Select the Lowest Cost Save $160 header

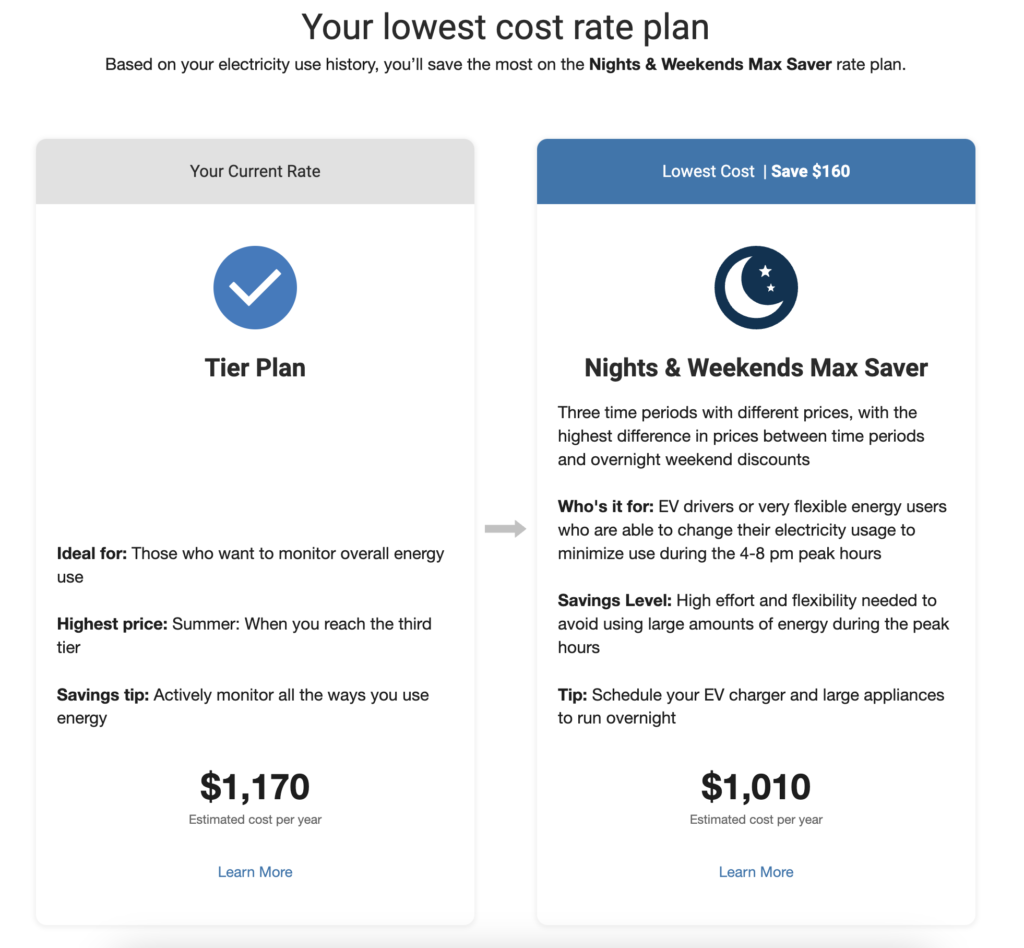tap(756, 171)
